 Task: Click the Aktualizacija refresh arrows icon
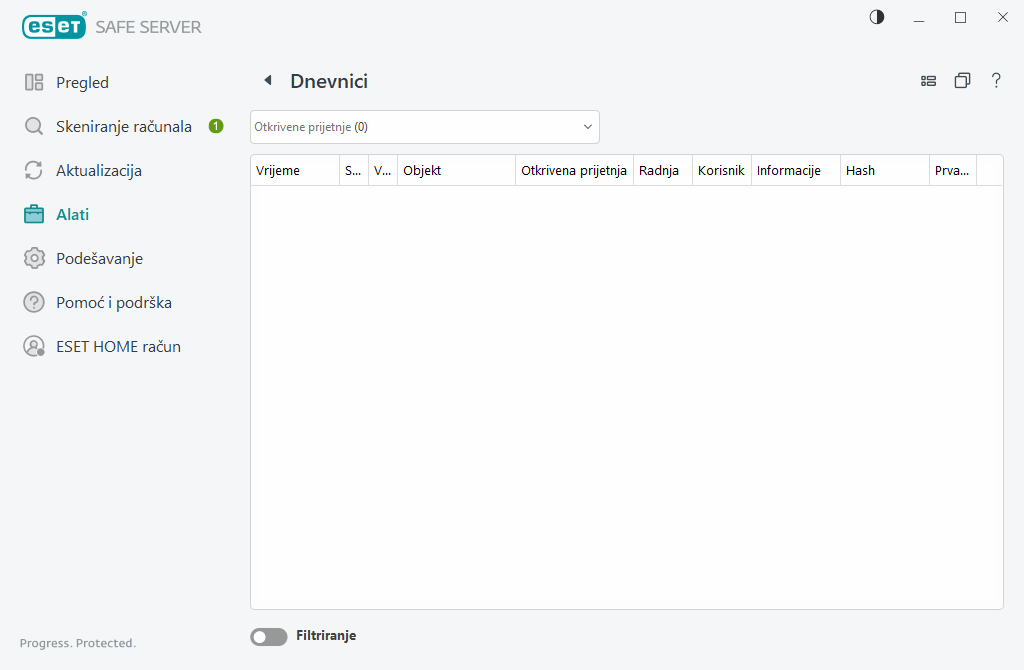(x=34, y=171)
